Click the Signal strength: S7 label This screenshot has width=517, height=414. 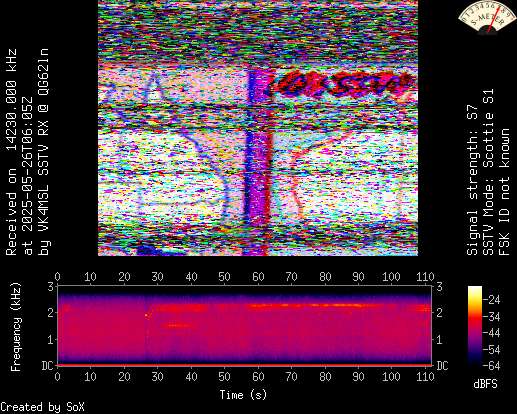(472, 180)
